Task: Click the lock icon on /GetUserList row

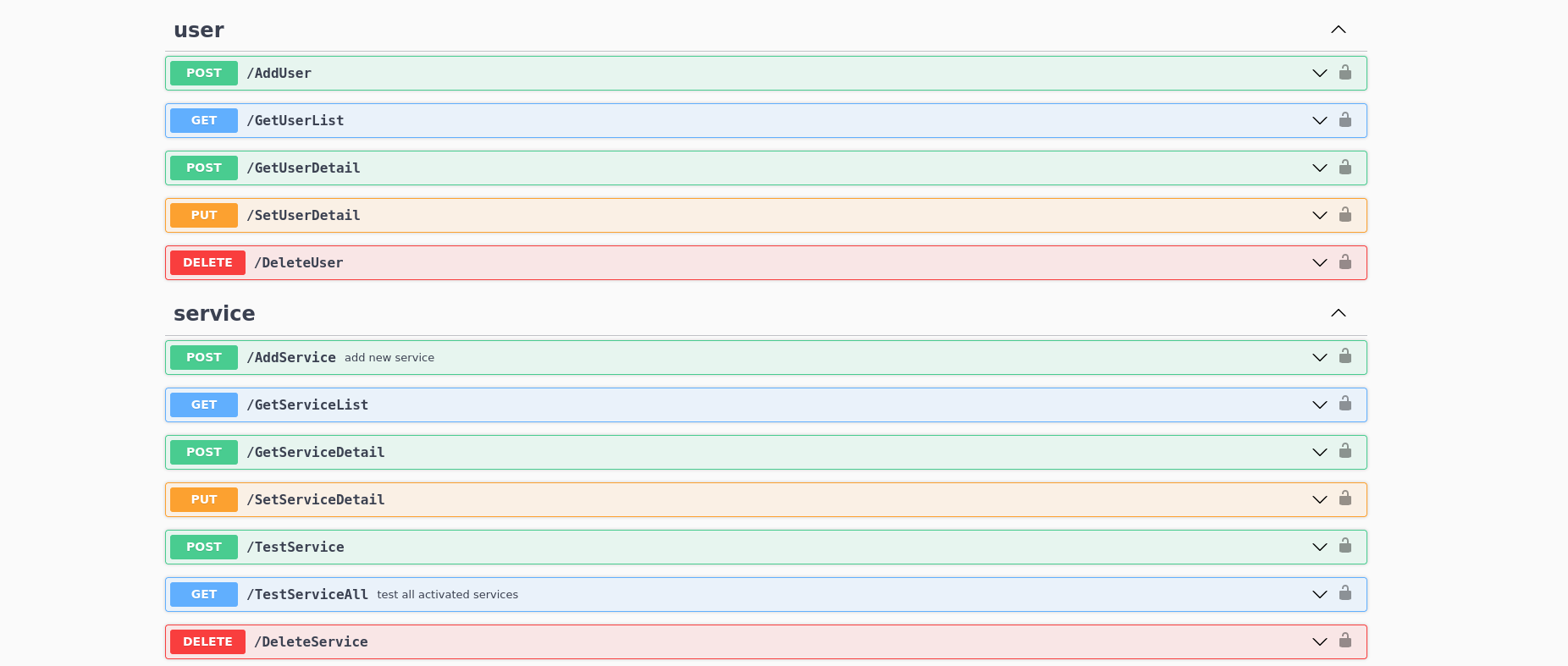Action: tap(1345, 120)
